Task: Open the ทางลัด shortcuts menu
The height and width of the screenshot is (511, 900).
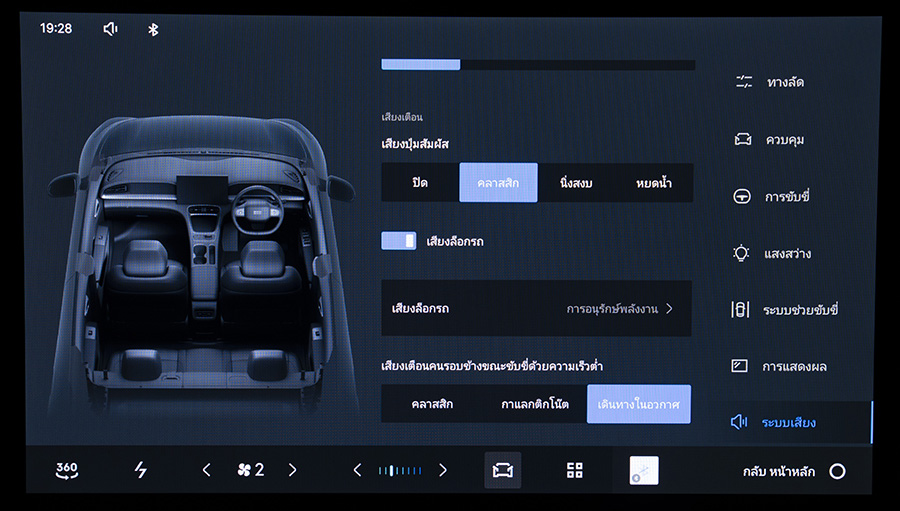Action: pyautogui.click(x=783, y=82)
